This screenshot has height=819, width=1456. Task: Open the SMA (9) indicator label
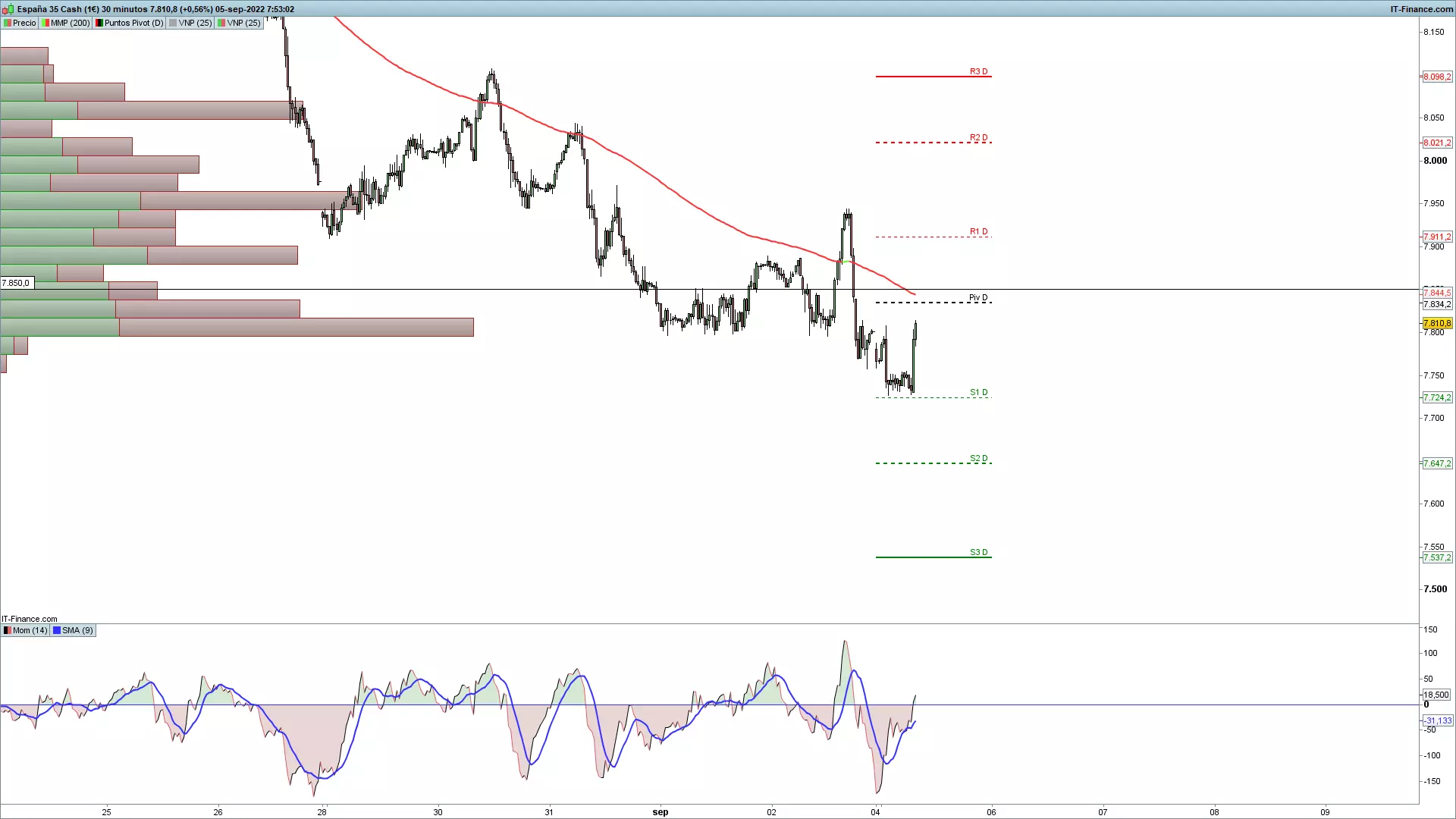click(x=74, y=630)
